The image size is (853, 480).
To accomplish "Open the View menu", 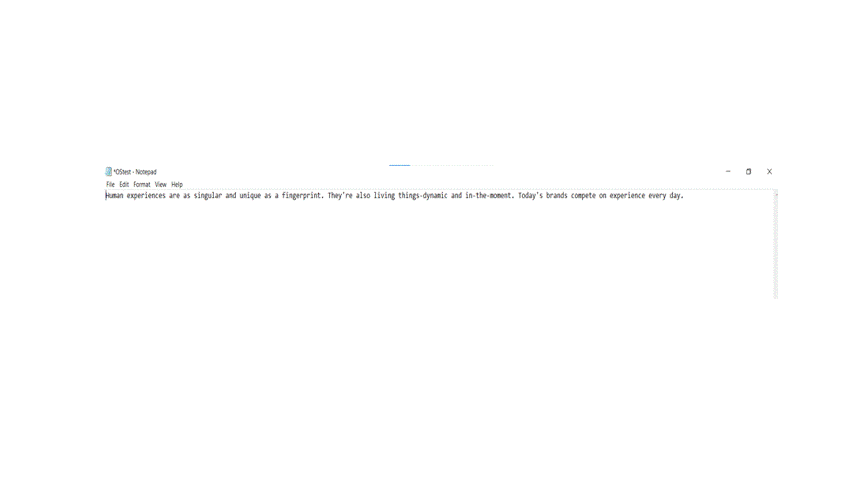I will 160,184.
